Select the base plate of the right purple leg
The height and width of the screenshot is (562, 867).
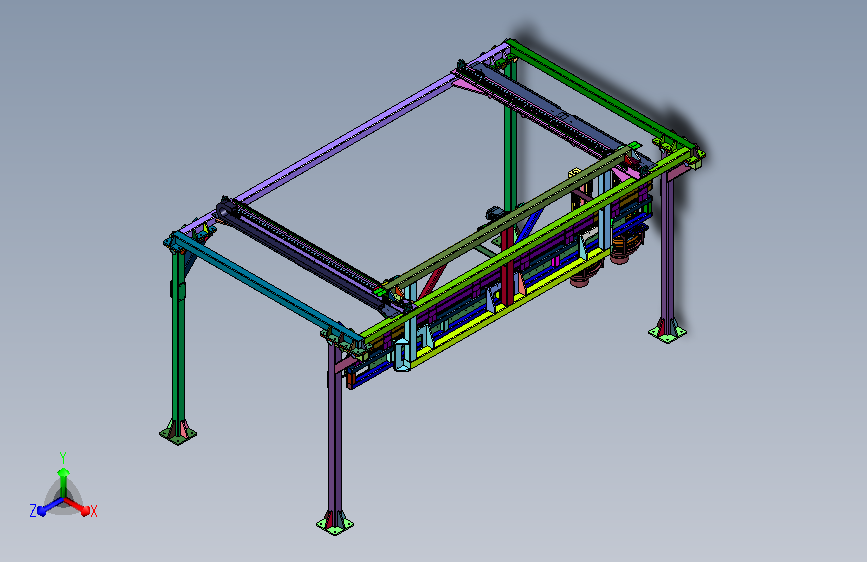667,333
